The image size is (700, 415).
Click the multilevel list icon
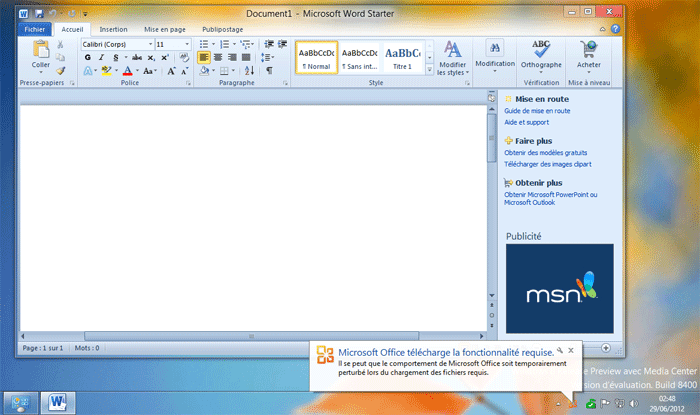245,44
